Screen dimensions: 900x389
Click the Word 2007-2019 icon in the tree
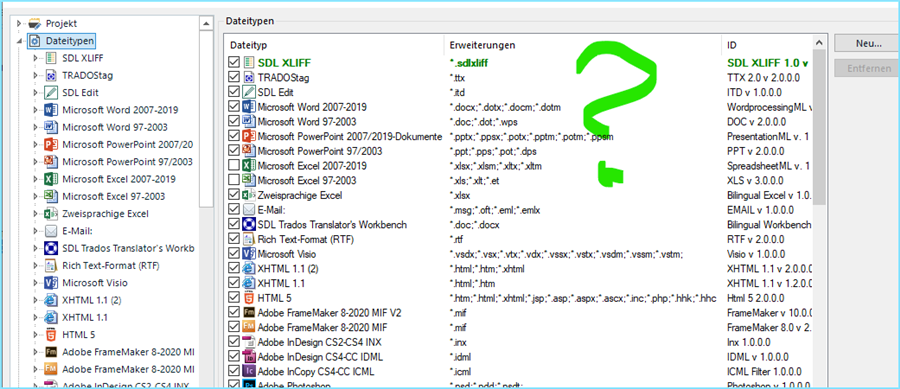point(51,110)
